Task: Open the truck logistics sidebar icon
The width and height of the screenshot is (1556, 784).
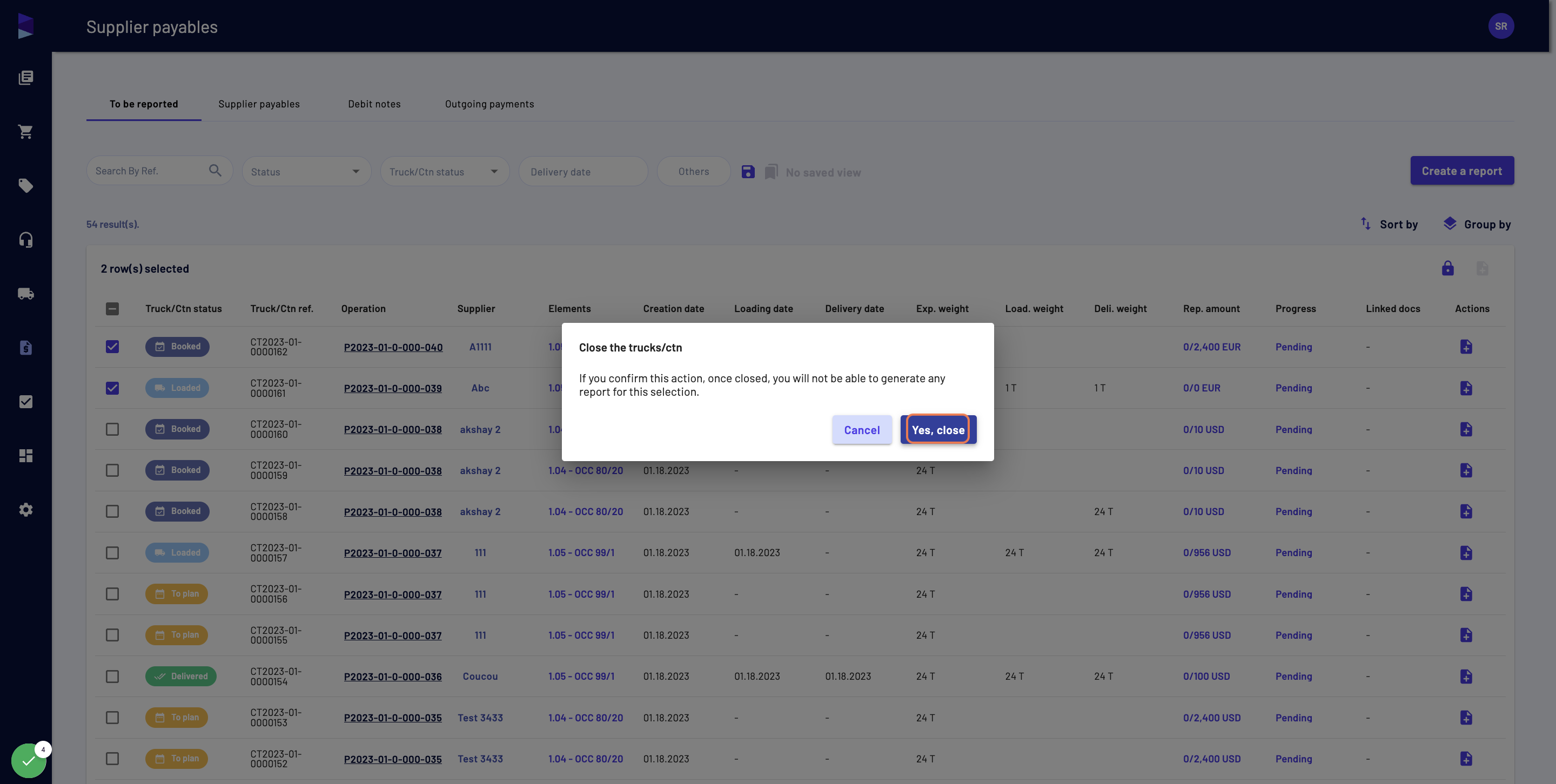Action: [x=25, y=294]
